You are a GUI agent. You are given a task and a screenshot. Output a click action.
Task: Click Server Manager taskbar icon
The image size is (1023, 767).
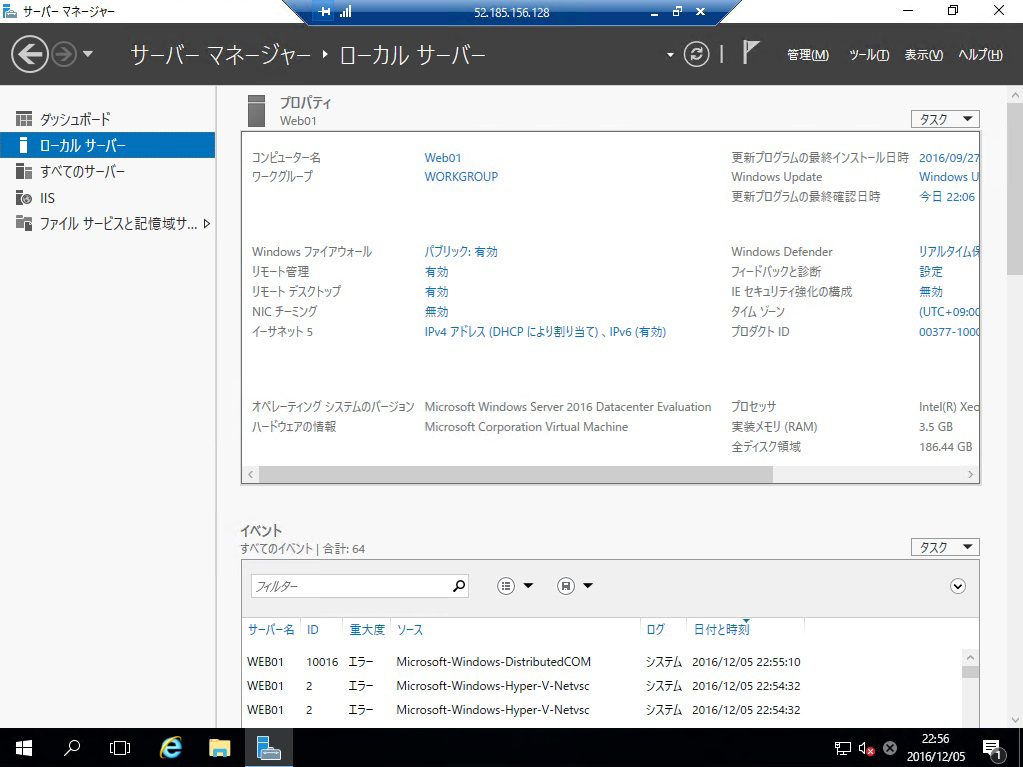coord(268,747)
